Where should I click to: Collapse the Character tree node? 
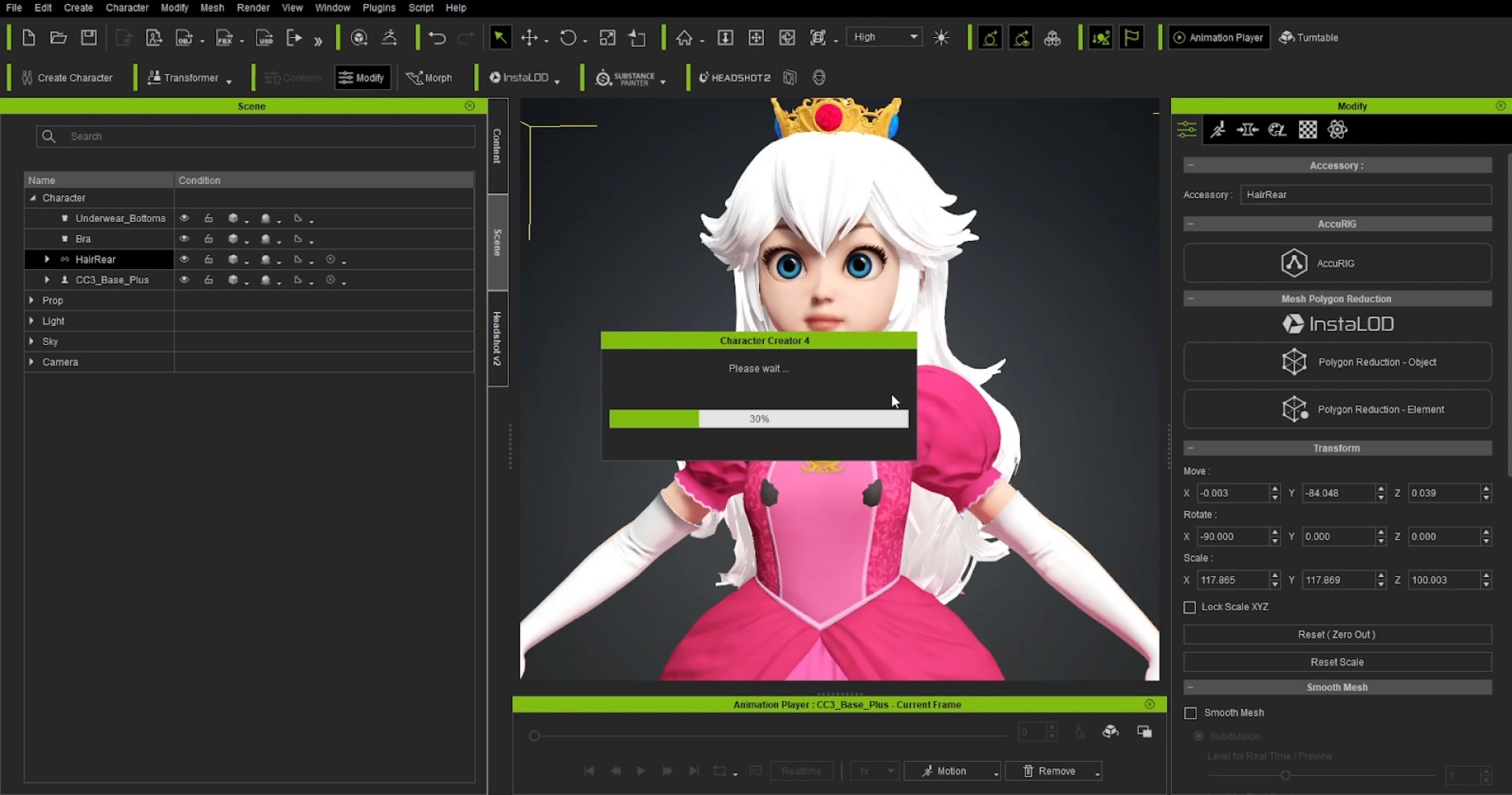coord(32,198)
